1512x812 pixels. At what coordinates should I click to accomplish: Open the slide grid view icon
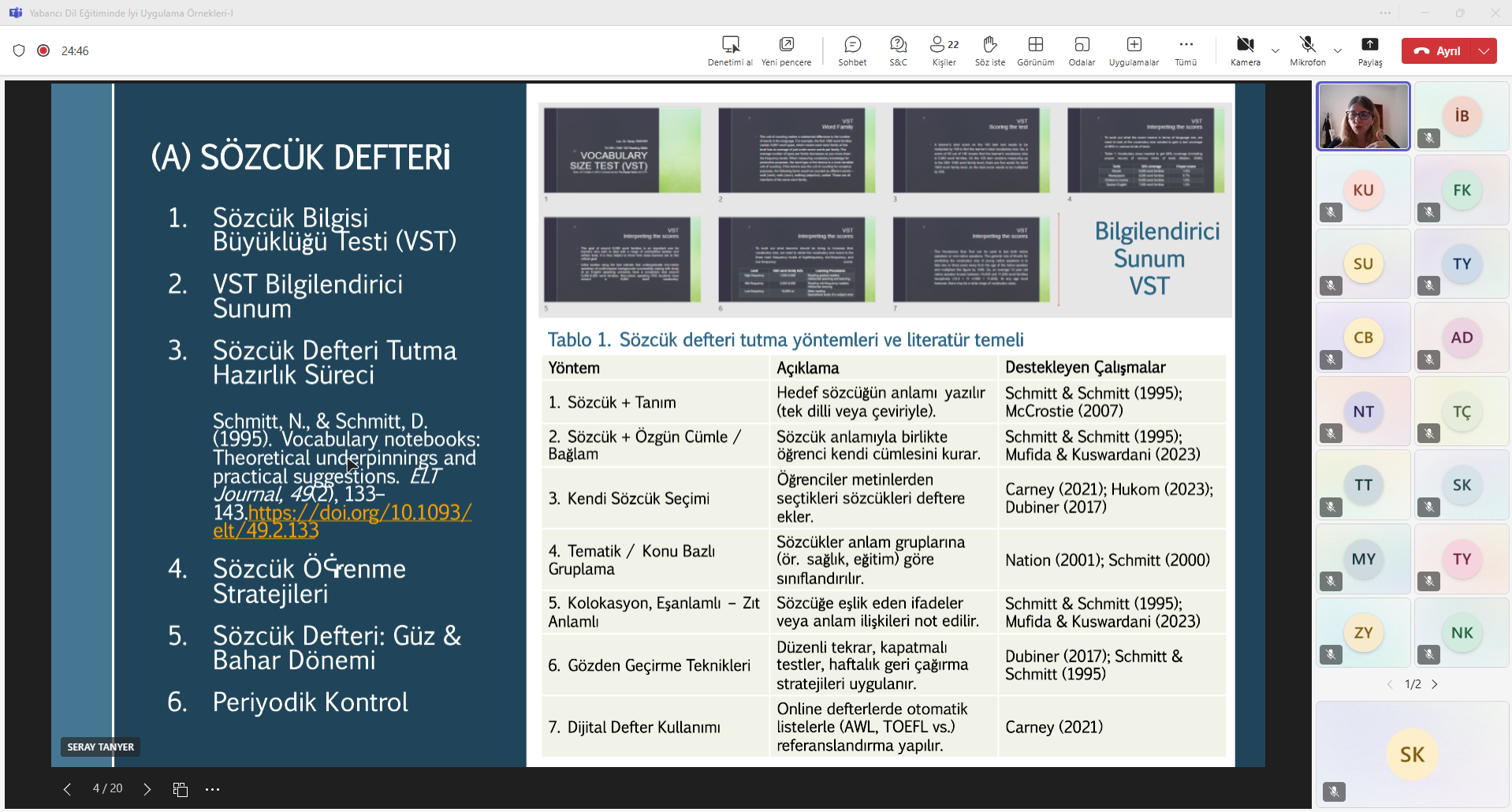[x=181, y=789]
